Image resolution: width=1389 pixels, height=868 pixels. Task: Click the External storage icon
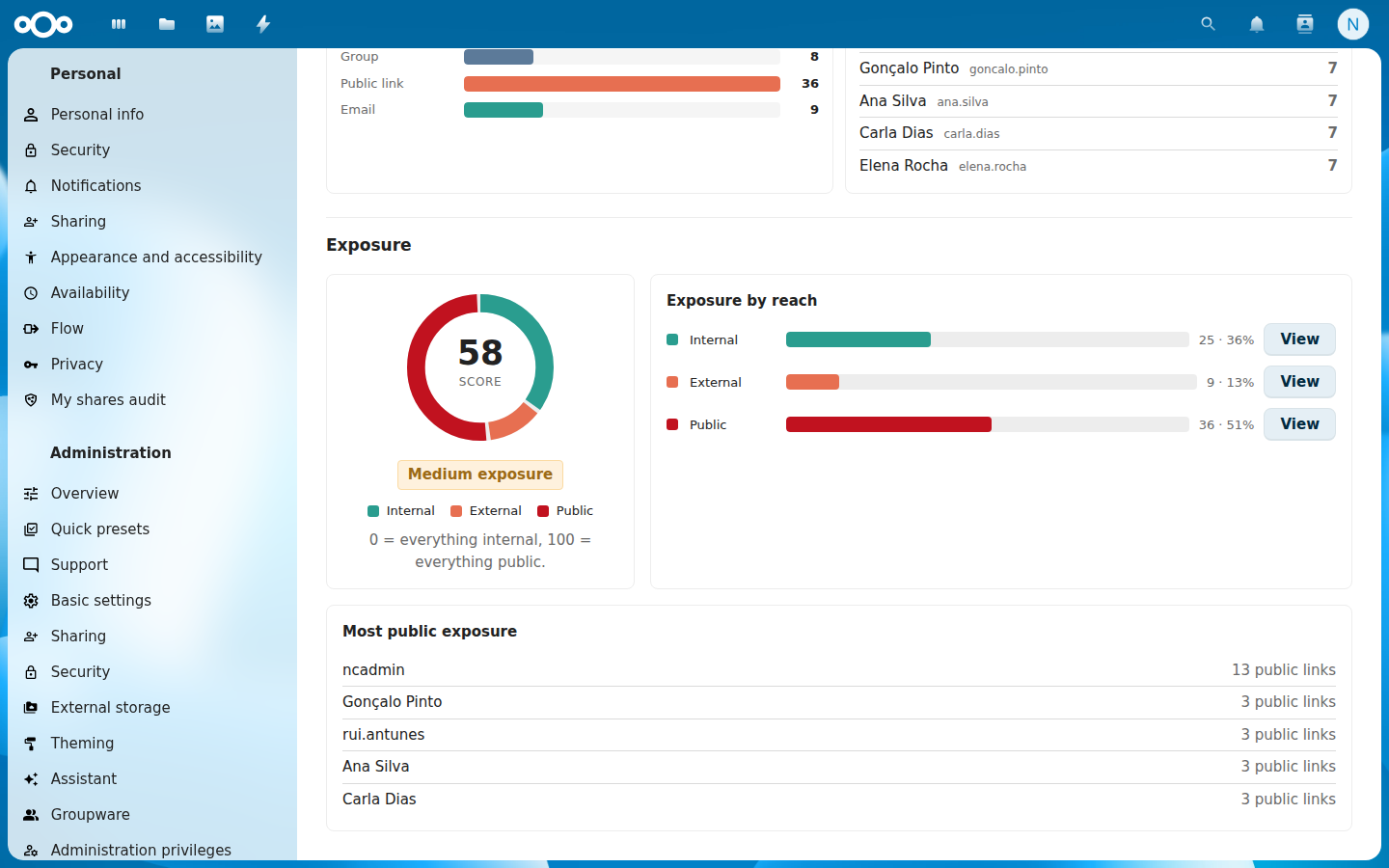(31, 708)
